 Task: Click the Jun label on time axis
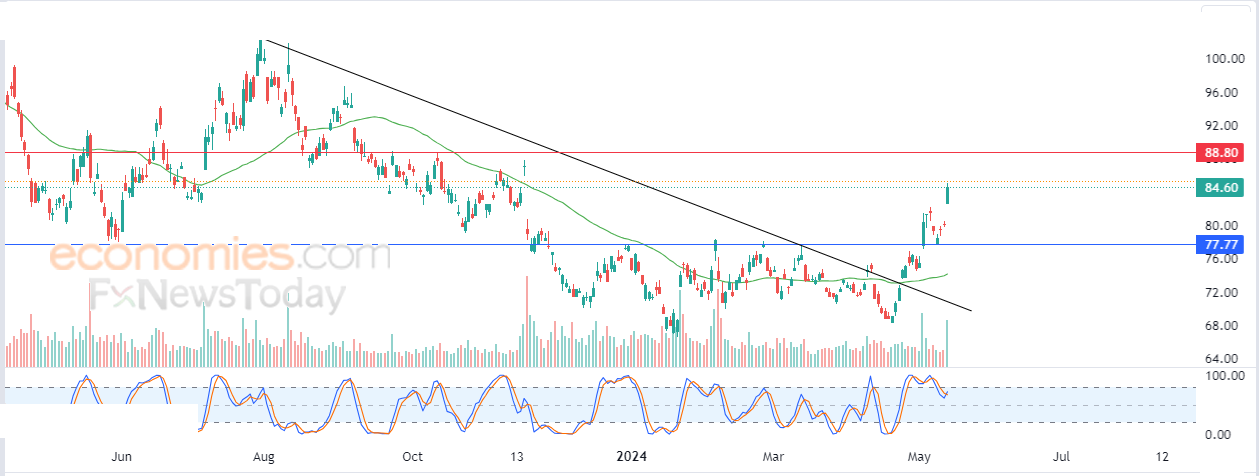[121, 456]
